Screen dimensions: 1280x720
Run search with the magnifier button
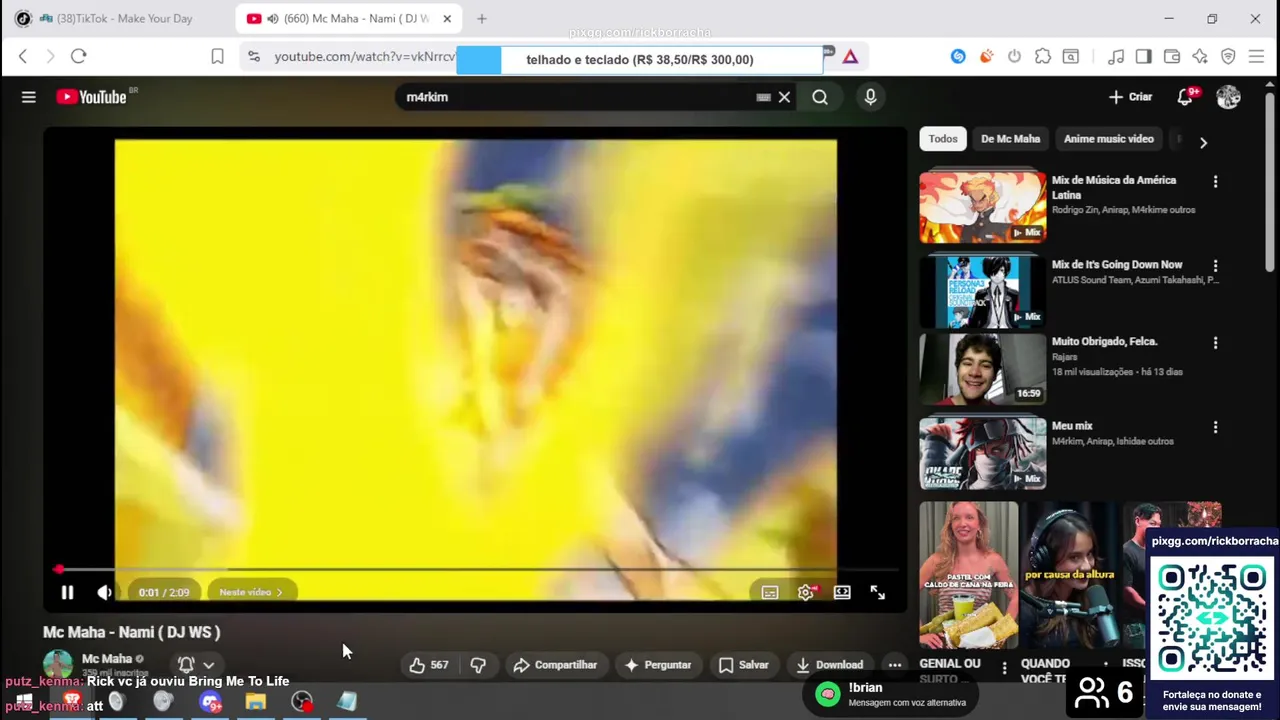(820, 97)
